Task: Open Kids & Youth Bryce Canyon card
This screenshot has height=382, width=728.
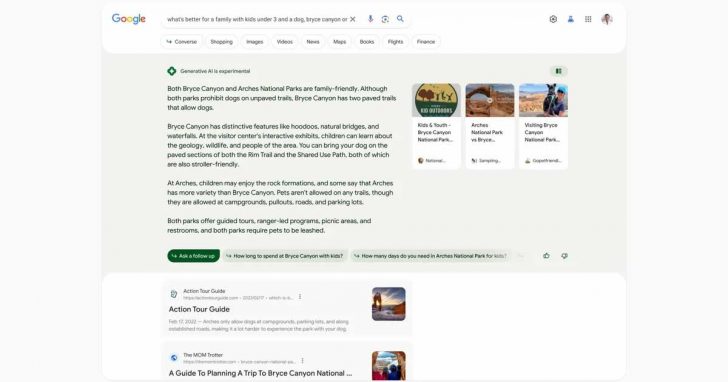Action: point(436,126)
